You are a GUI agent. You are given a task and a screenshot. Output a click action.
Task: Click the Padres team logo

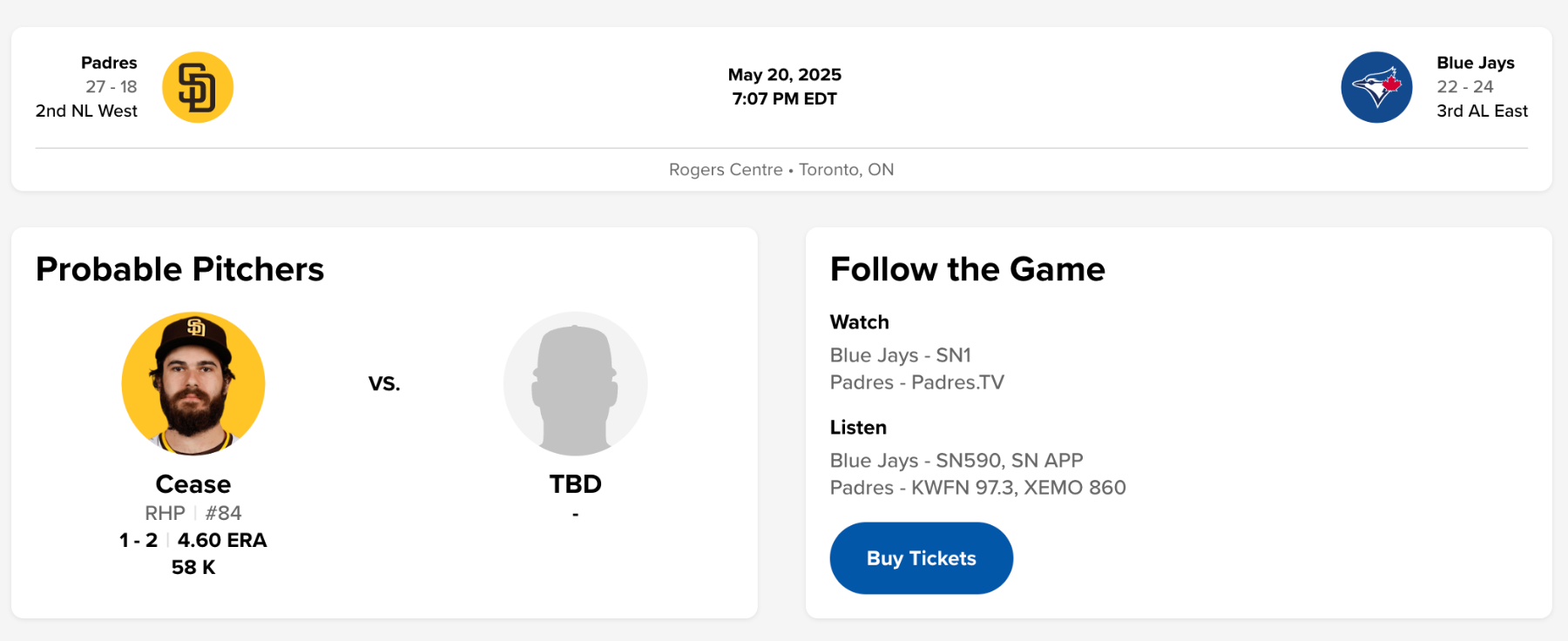[x=198, y=87]
